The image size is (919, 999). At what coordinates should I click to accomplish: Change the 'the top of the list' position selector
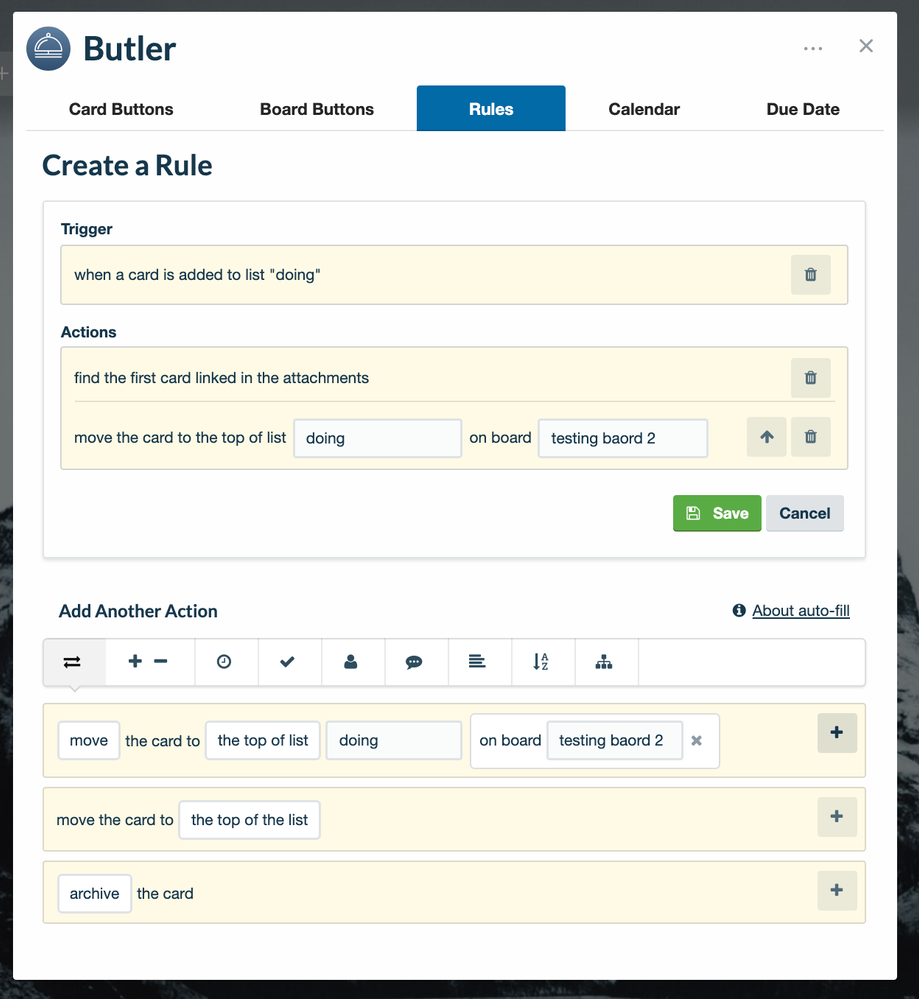(249, 820)
